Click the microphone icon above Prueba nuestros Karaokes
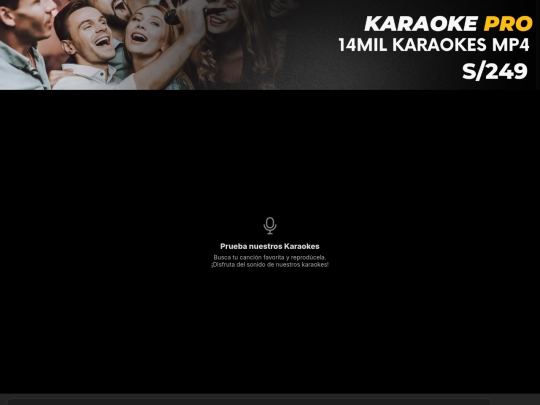 270,226
